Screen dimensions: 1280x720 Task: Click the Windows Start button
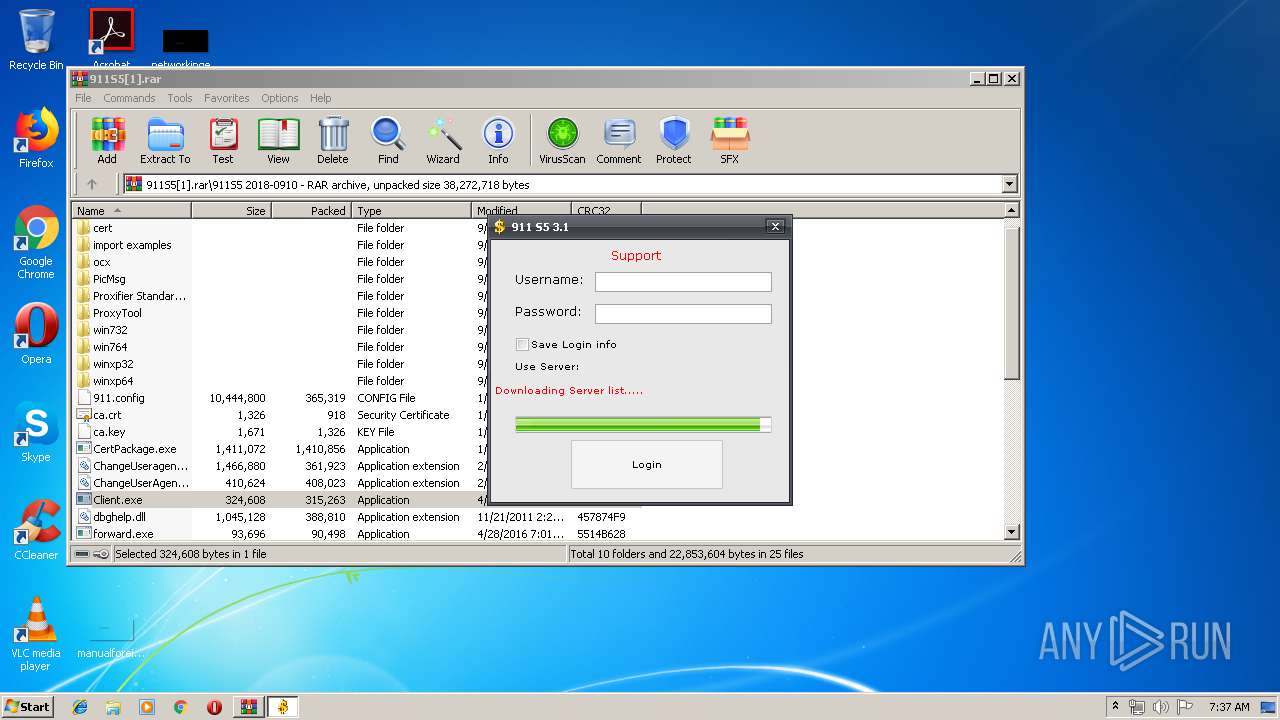[x=28, y=707]
